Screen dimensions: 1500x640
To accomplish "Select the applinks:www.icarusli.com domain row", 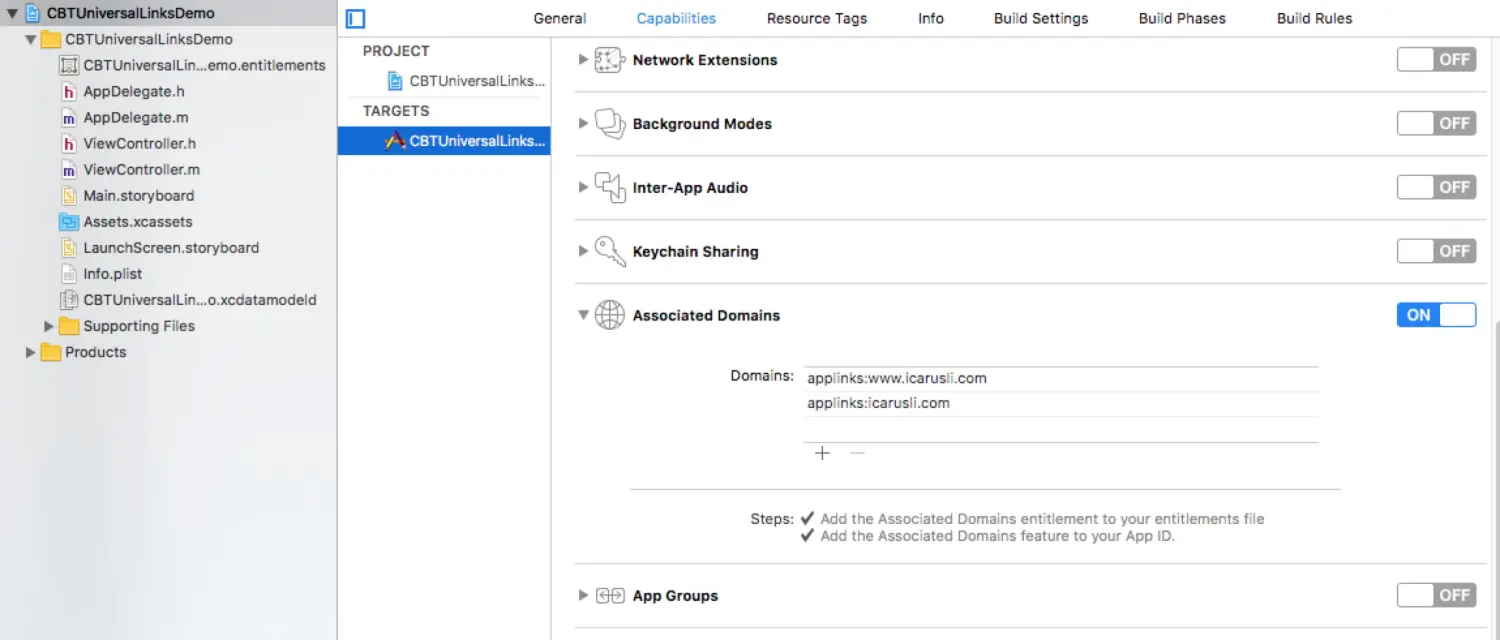I will coord(1061,379).
